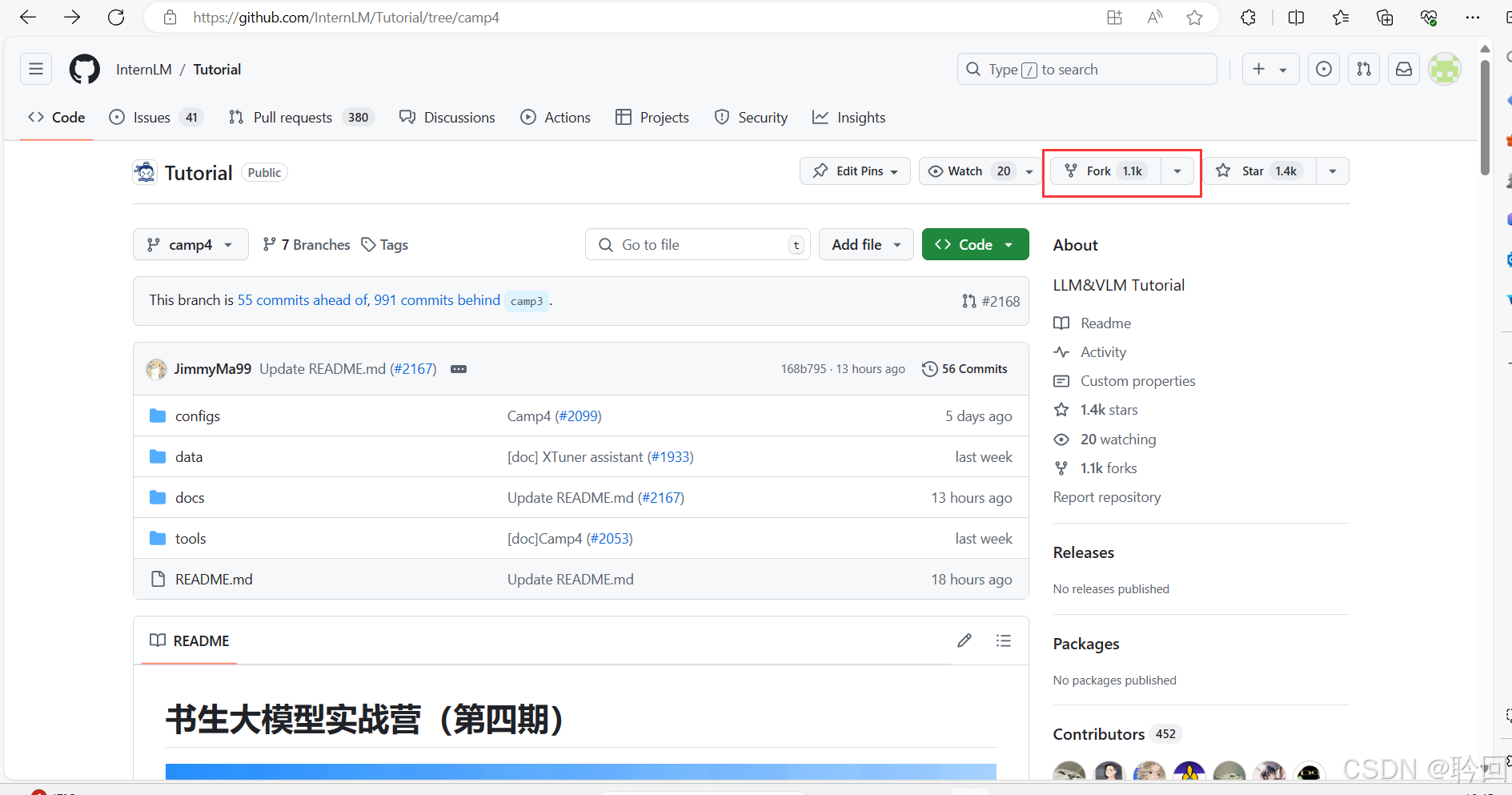Edit the README with the pencil icon
This screenshot has width=1512, height=795.
[965, 640]
